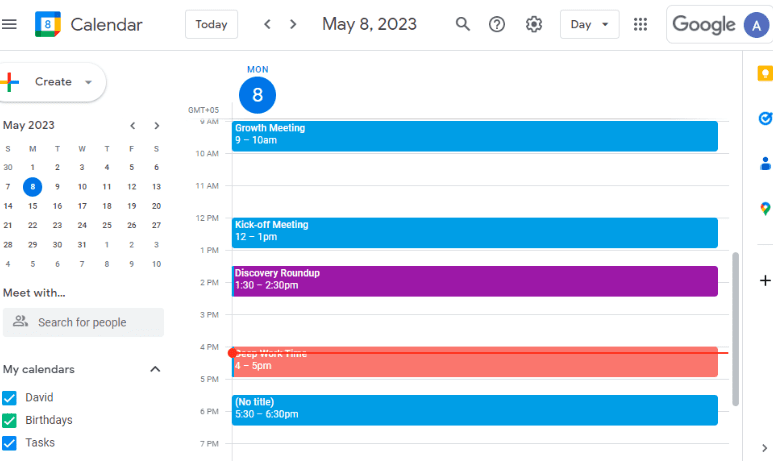Screen dimensions: 773x461
Task: Click the Search for people field
Action: tap(83, 322)
